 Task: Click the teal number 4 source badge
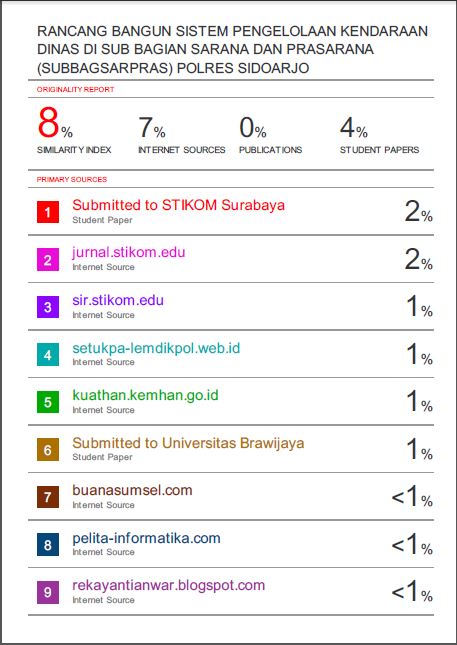coord(48,355)
